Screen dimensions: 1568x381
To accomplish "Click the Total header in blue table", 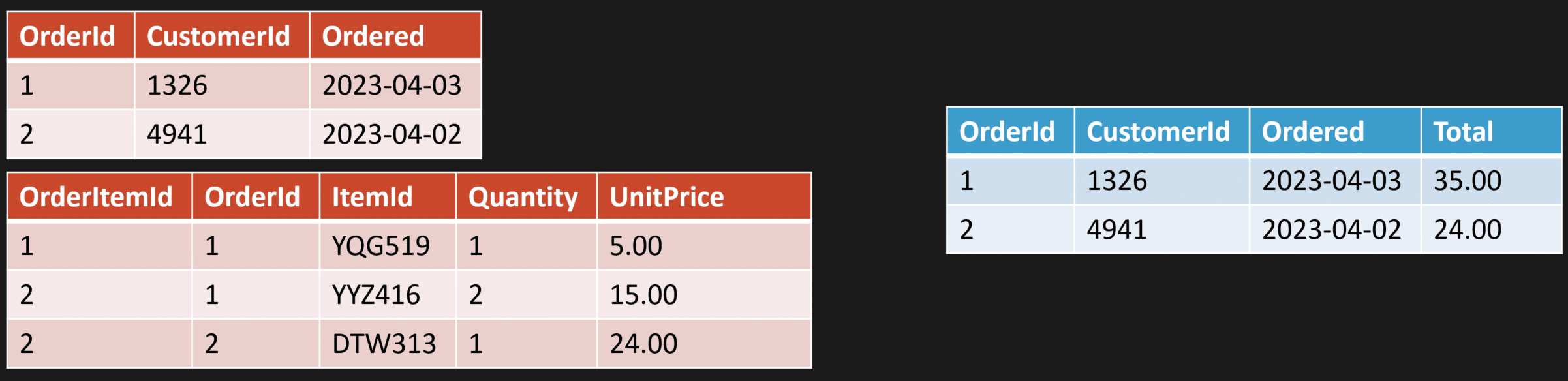I will [x=1463, y=132].
